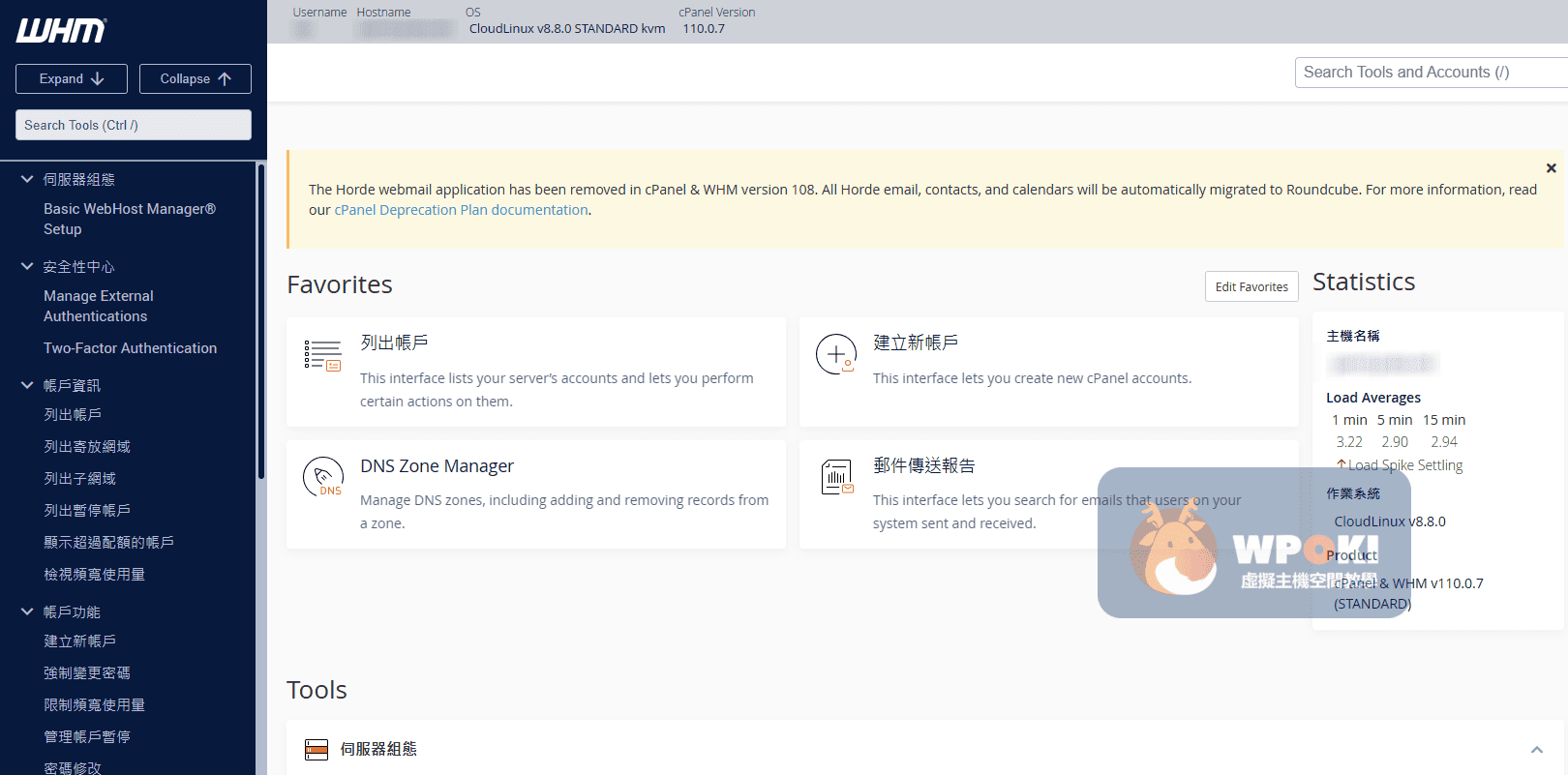Open 建立新帳戶 in the sidebar
Image resolution: width=1568 pixels, height=775 pixels.
[79, 641]
